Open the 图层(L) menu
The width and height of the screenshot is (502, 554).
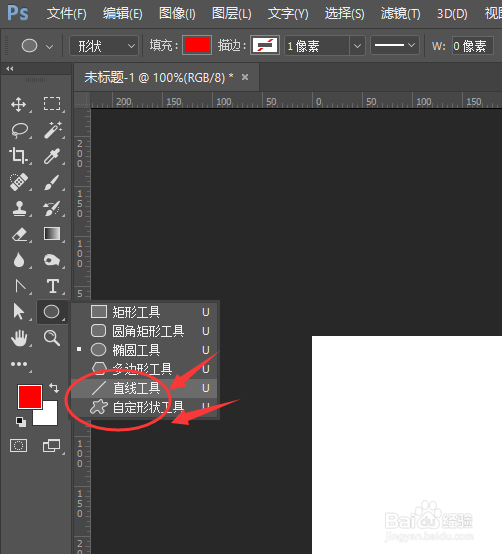coord(231,14)
